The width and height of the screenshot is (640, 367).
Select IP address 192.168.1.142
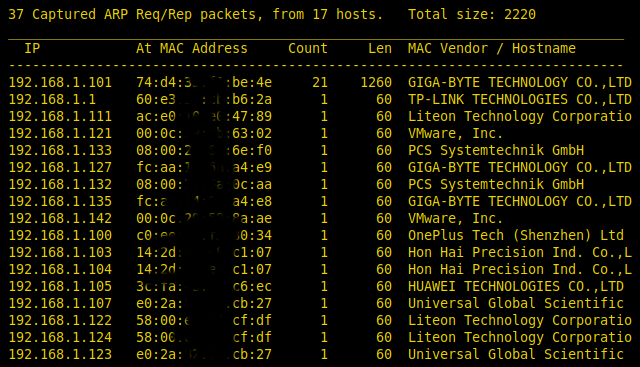pos(60,218)
